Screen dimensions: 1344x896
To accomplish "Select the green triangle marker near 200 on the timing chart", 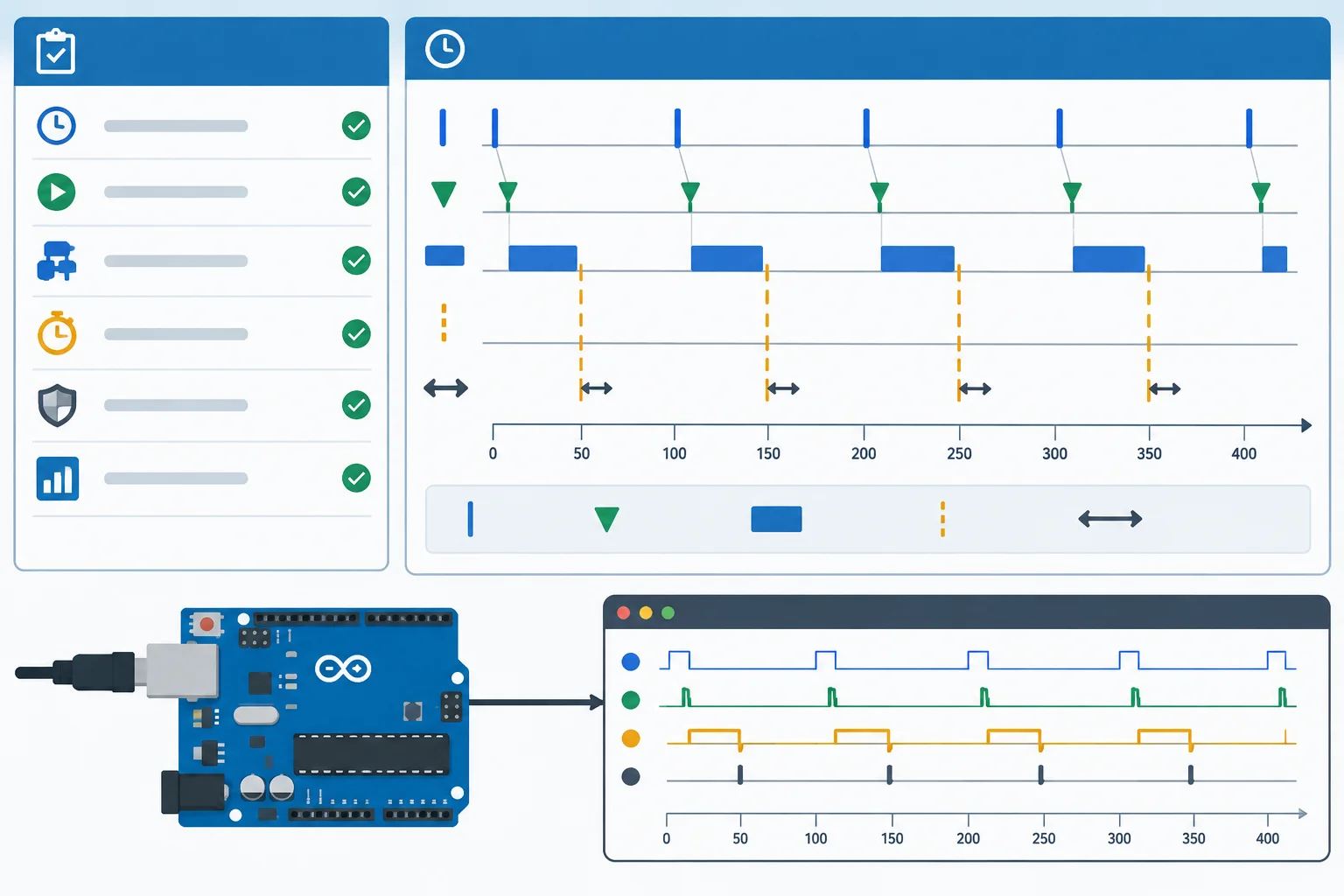I will pyautogui.click(x=879, y=196).
